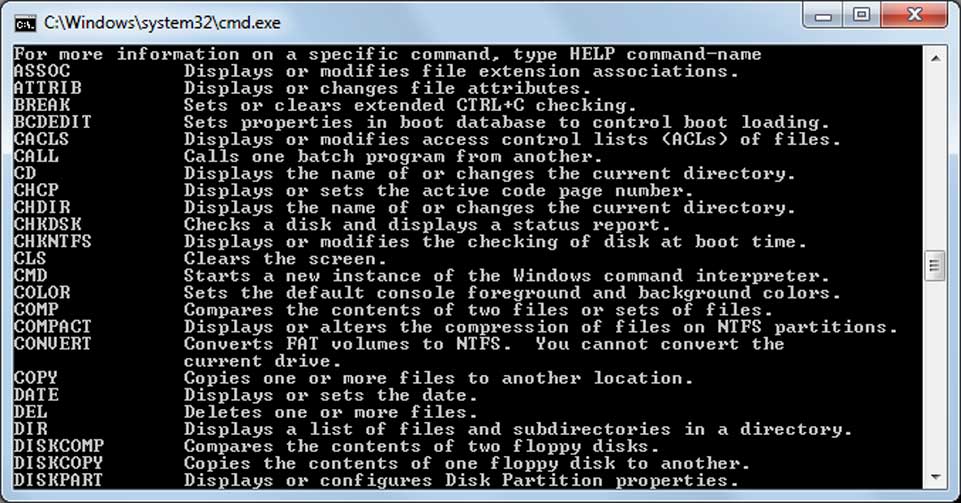
Task: Click the scrollbar down arrow
Action: pos(935,477)
